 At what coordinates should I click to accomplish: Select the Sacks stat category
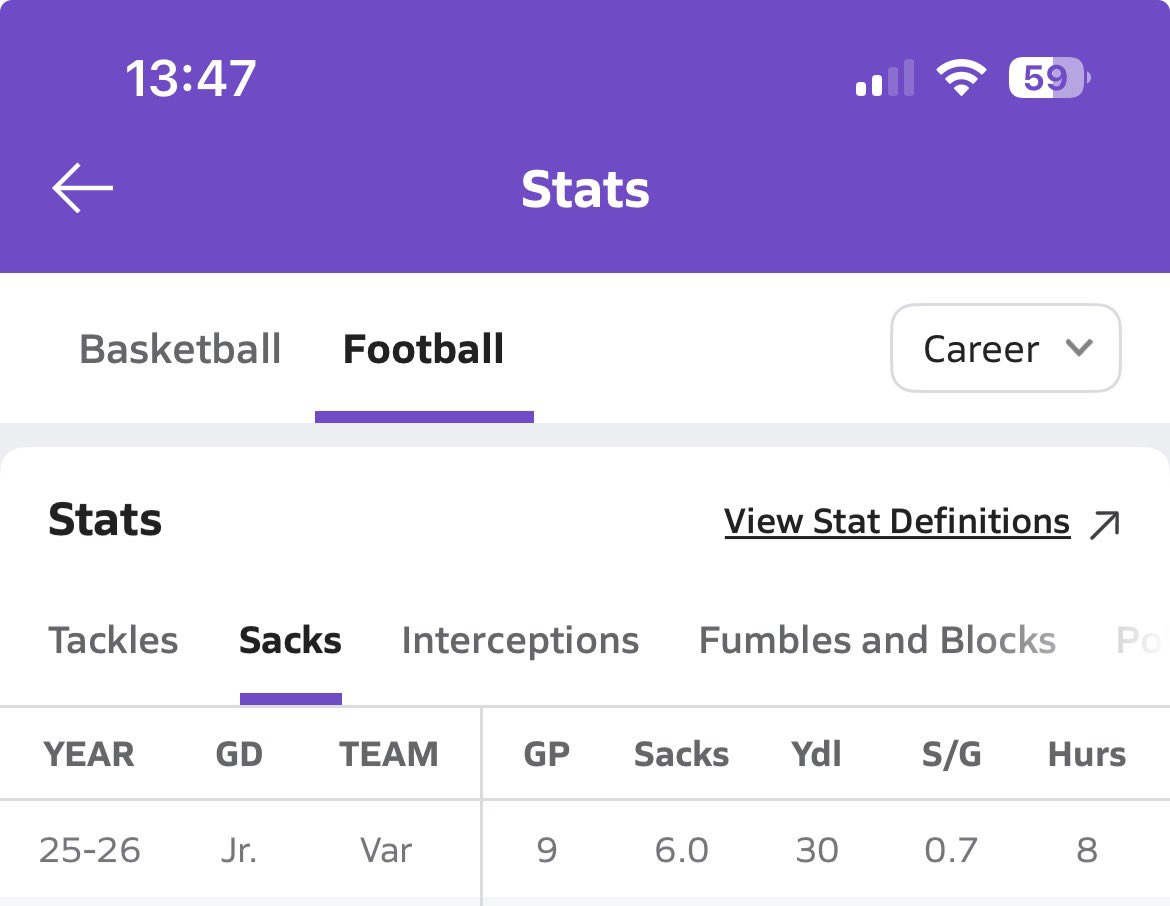290,641
